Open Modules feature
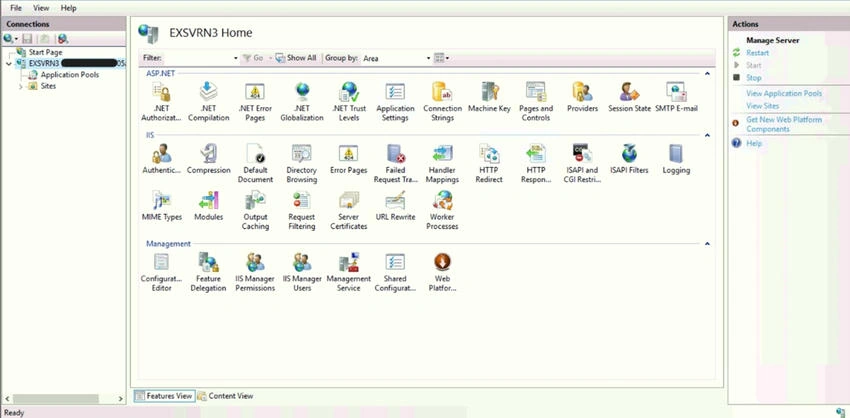This screenshot has height=418, width=850. click(208, 206)
